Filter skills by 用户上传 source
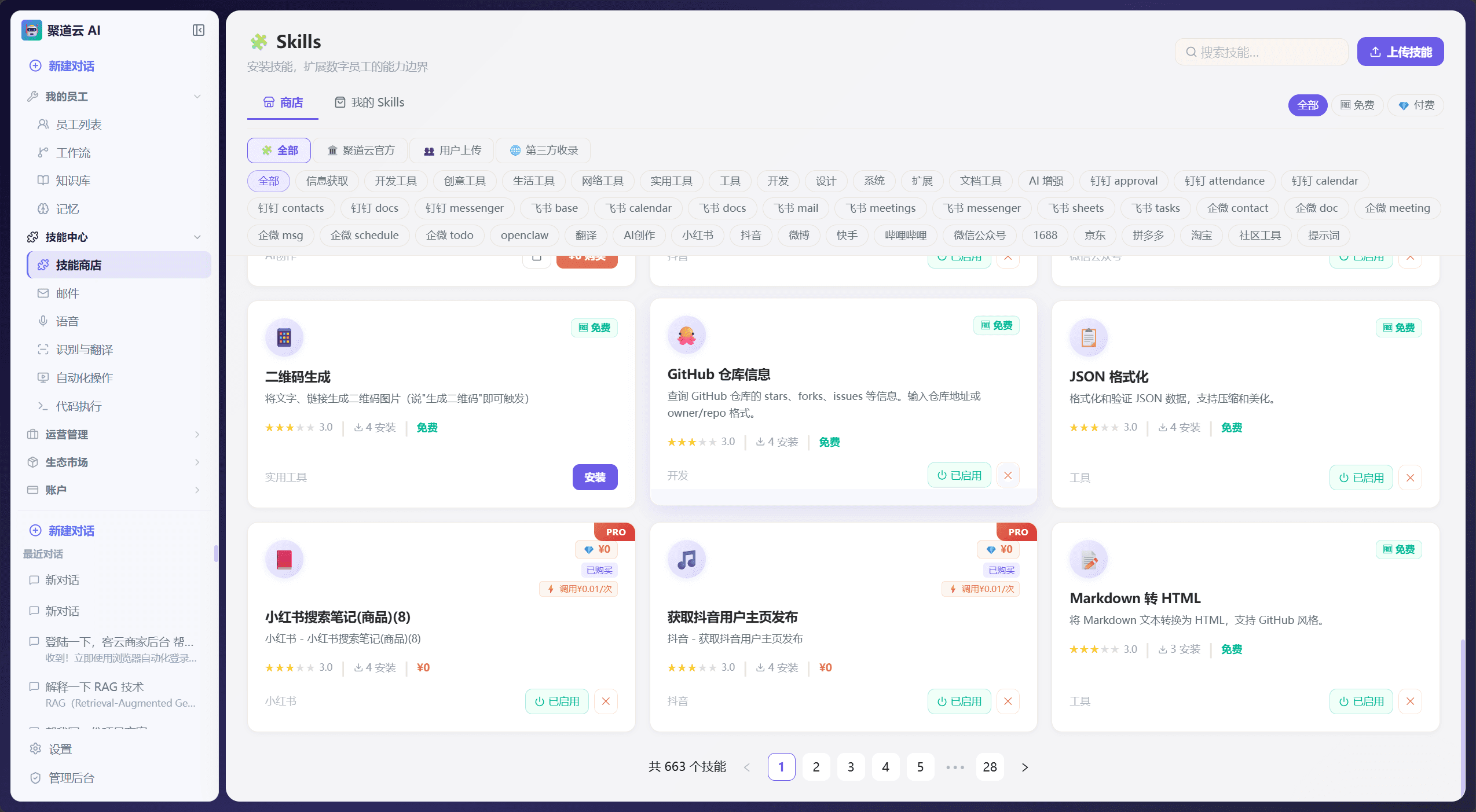1476x812 pixels. pyautogui.click(x=452, y=150)
